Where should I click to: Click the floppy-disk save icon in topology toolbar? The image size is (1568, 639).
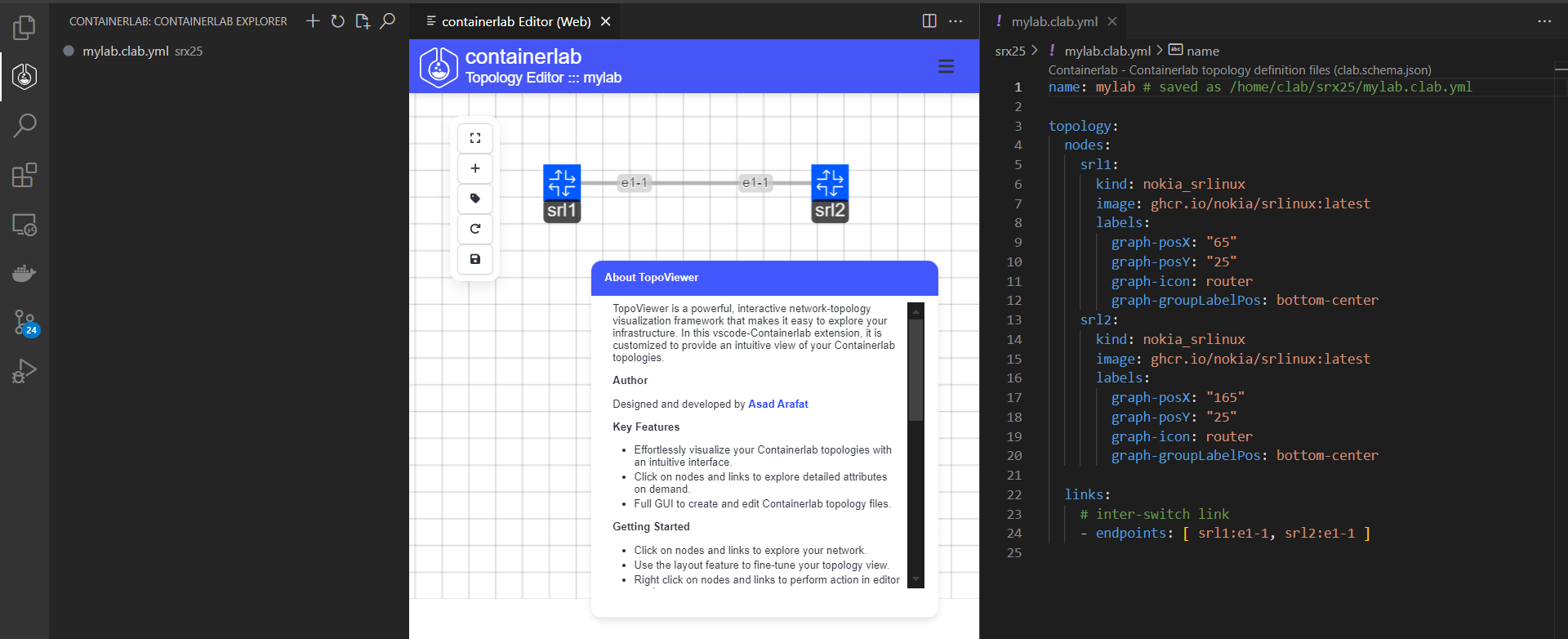475,259
